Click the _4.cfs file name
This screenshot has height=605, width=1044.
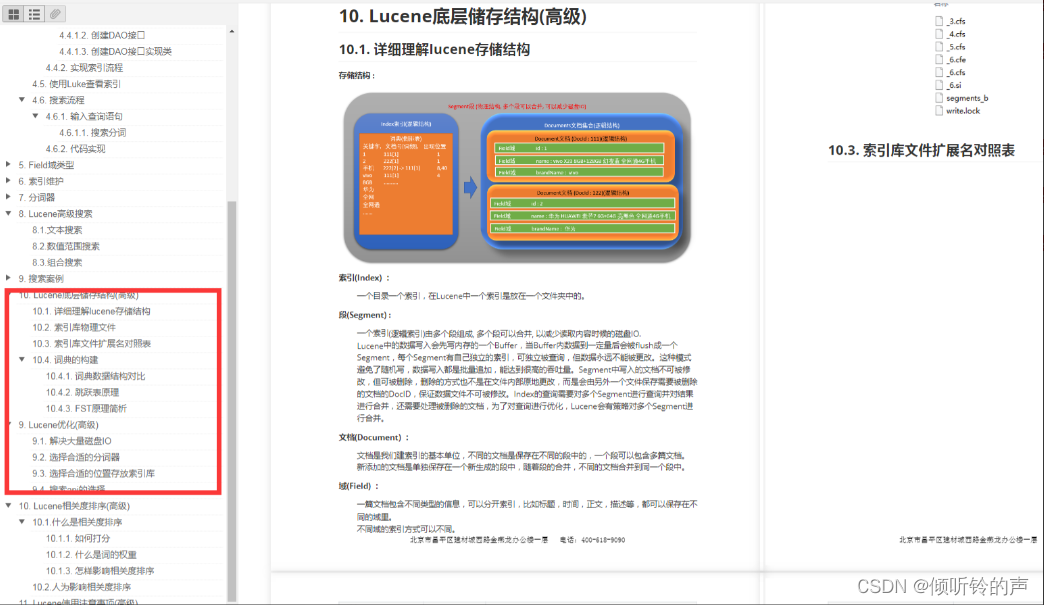(x=956, y=34)
